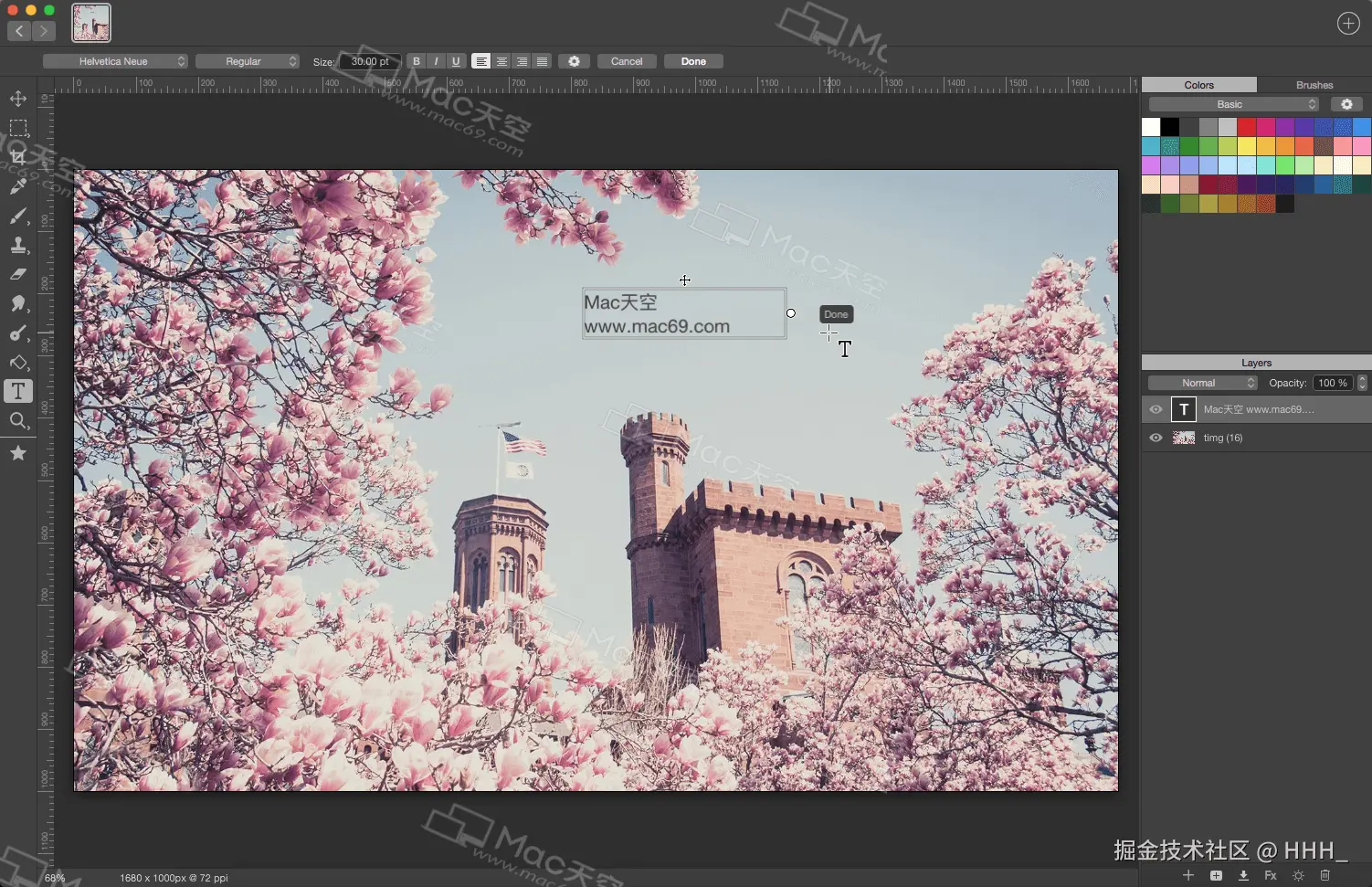Delete layer with trash icon
The height and width of the screenshot is (887, 1372).
click(1325, 875)
